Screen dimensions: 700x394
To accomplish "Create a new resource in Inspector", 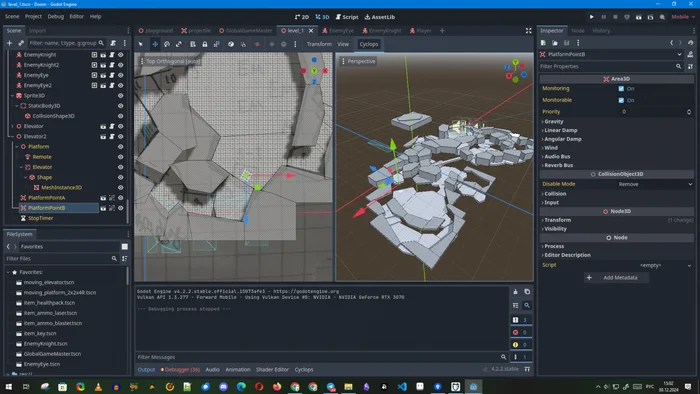I will [x=543, y=43].
